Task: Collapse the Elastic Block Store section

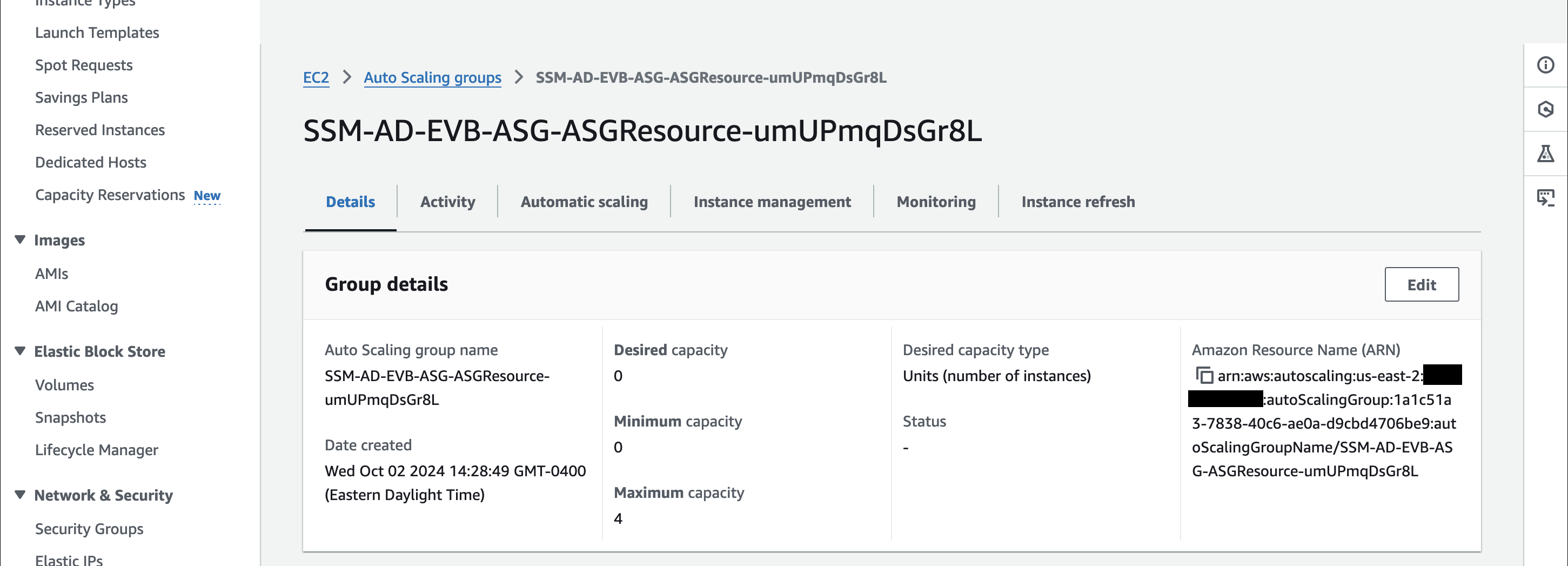Action: point(20,351)
